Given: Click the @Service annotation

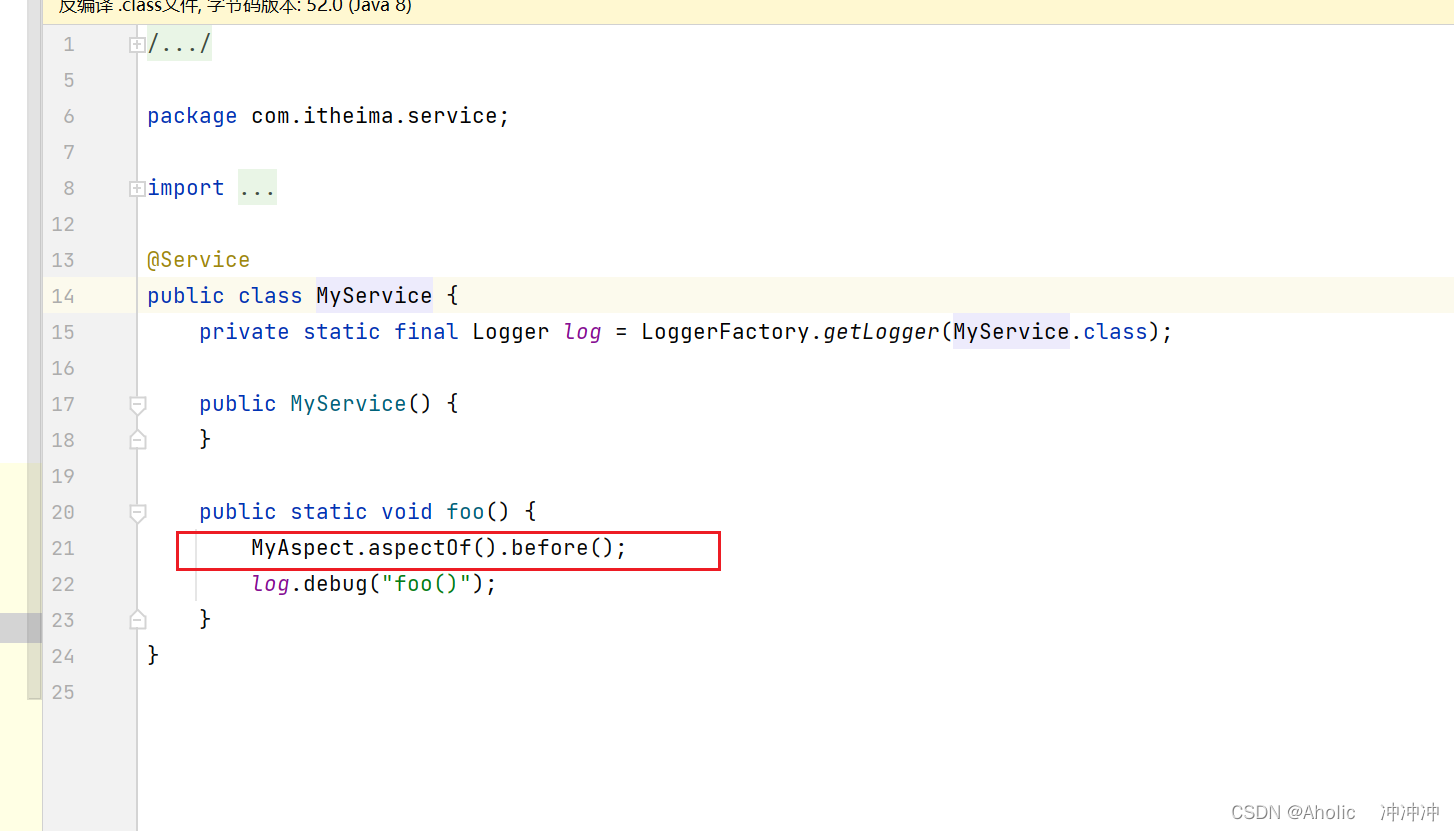Looking at the screenshot, I should pos(198,260).
